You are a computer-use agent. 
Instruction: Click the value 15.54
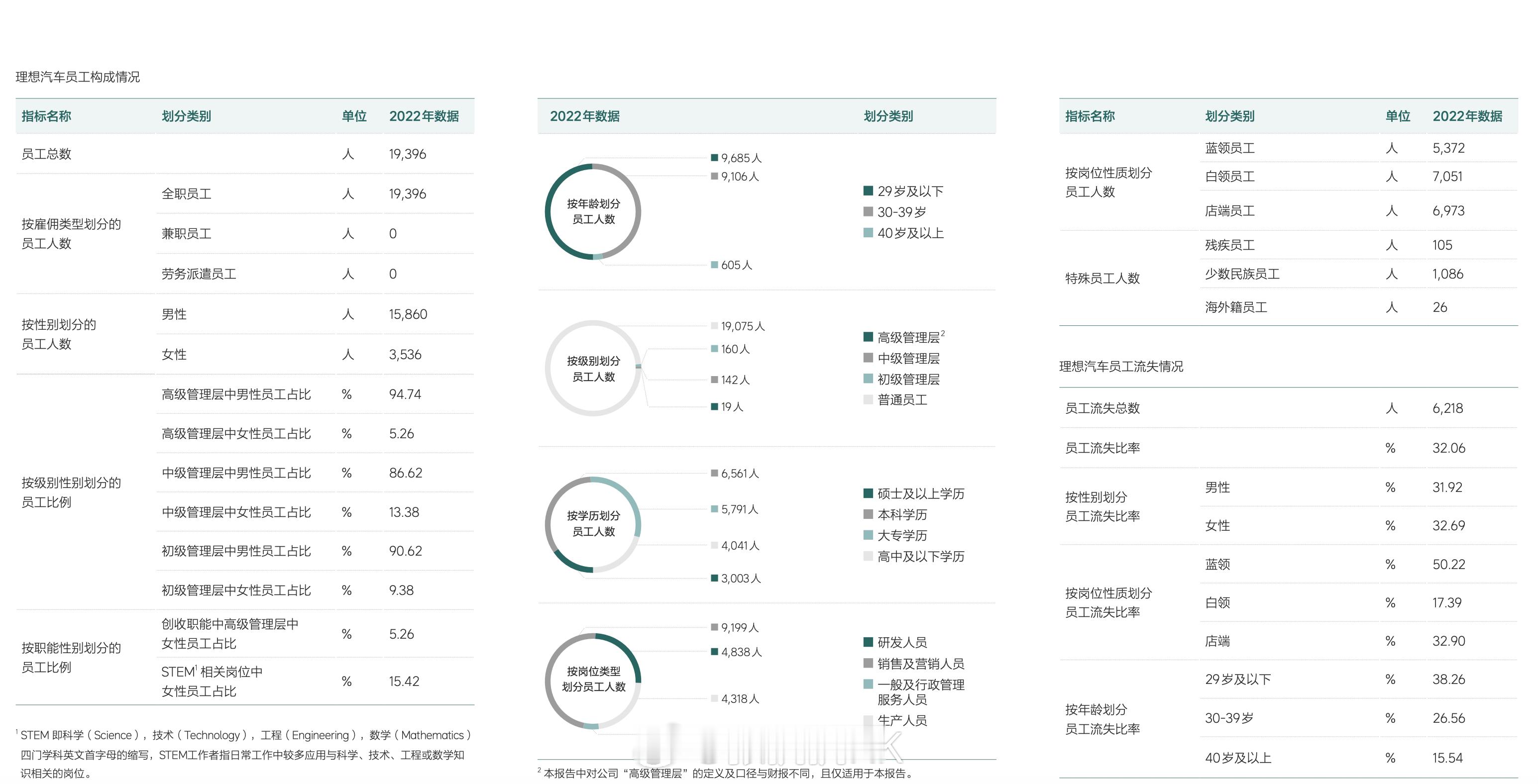click(x=1448, y=758)
